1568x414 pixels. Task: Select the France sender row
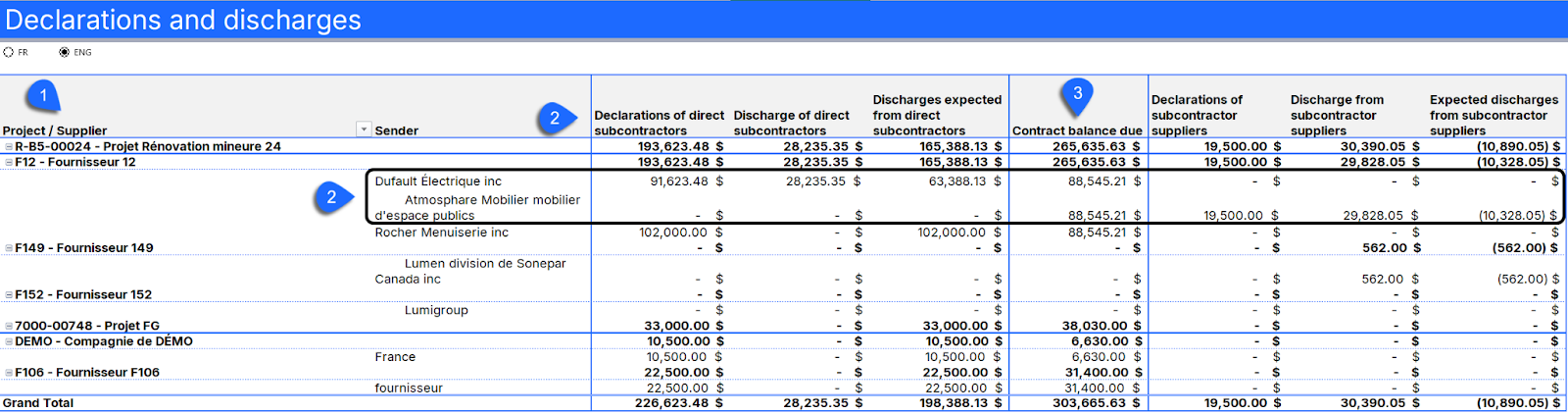click(x=395, y=357)
